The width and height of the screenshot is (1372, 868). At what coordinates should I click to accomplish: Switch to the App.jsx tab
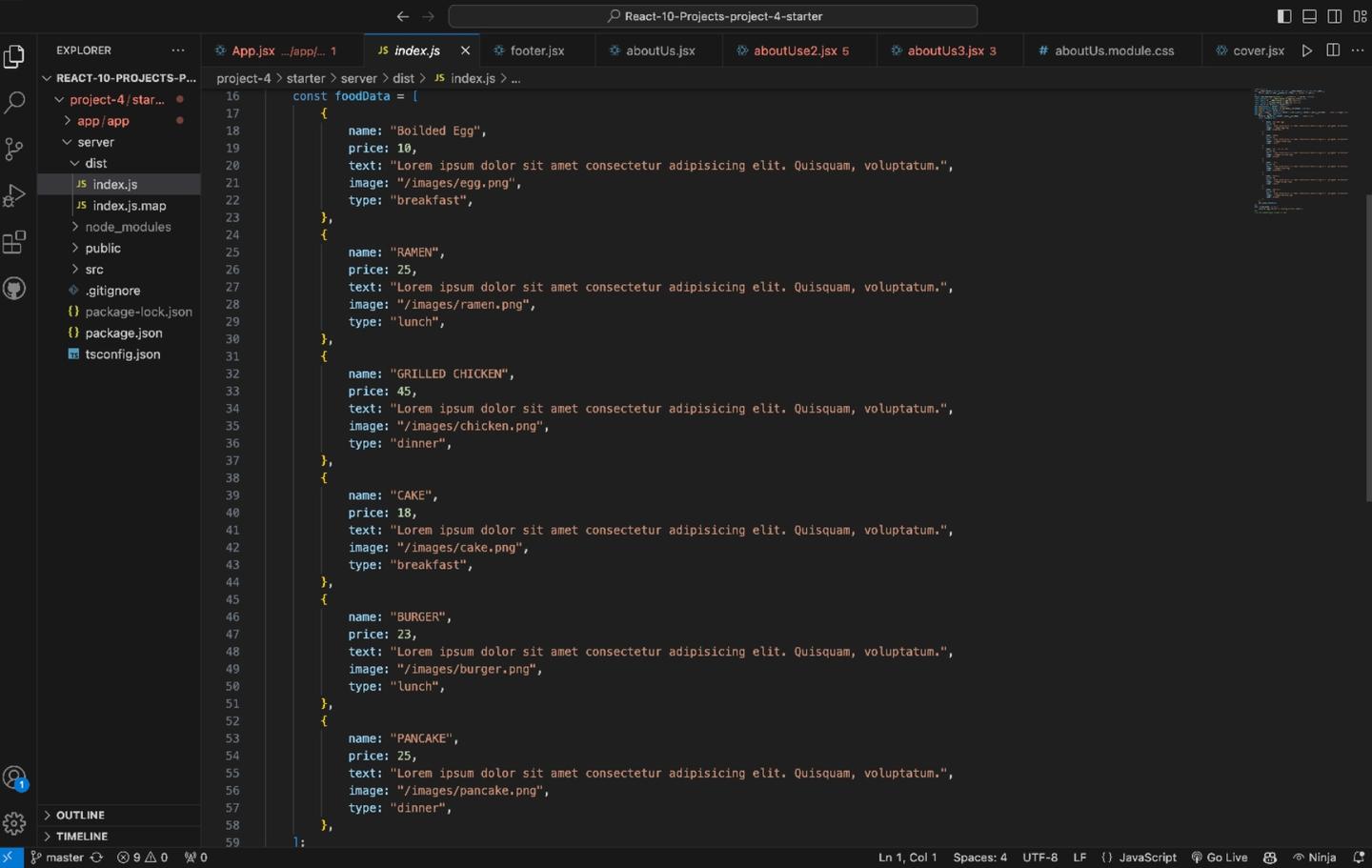[x=282, y=50]
